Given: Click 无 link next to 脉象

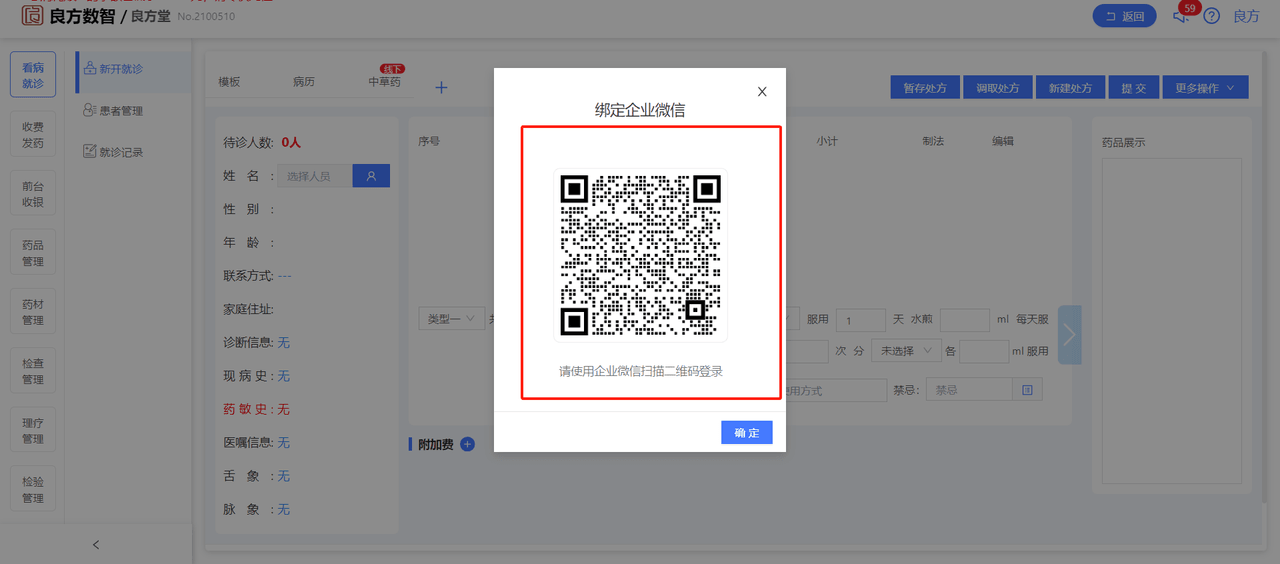Looking at the screenshot, I should [x=283, y=509].
